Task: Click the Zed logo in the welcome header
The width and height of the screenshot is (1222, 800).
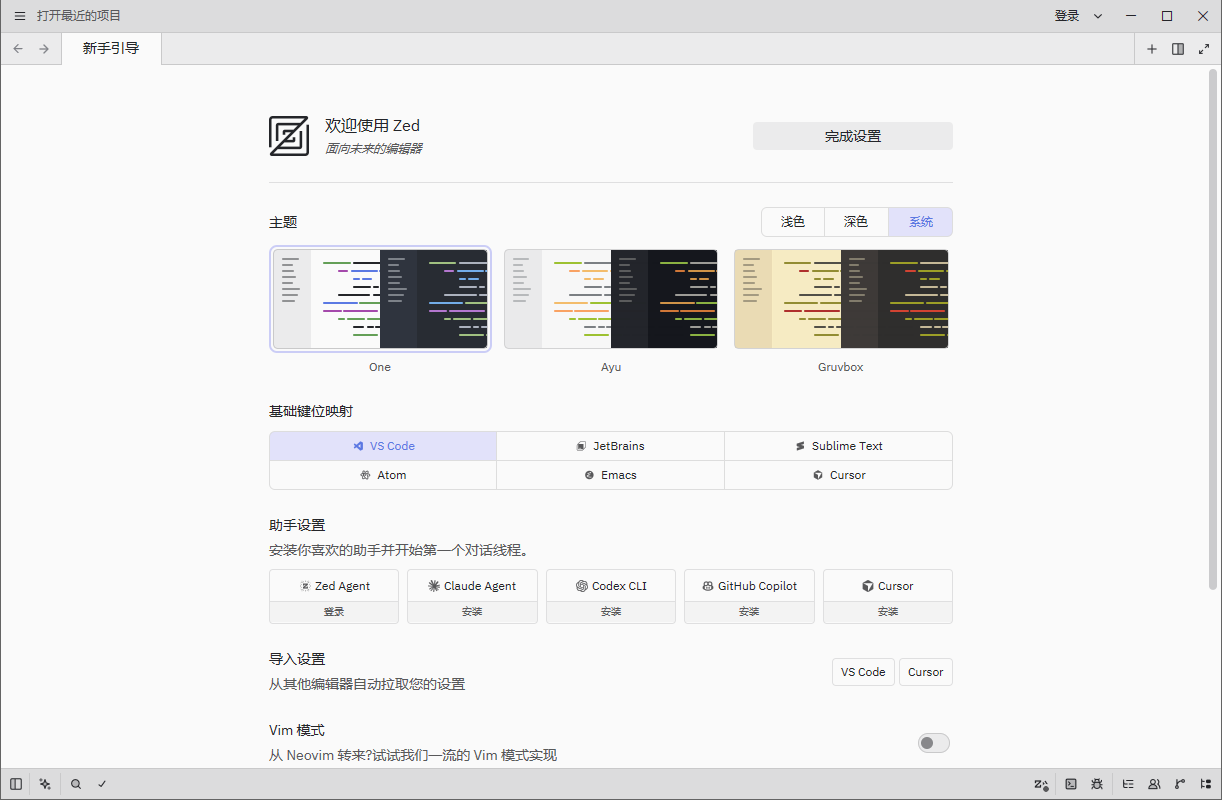Action: 289,136
